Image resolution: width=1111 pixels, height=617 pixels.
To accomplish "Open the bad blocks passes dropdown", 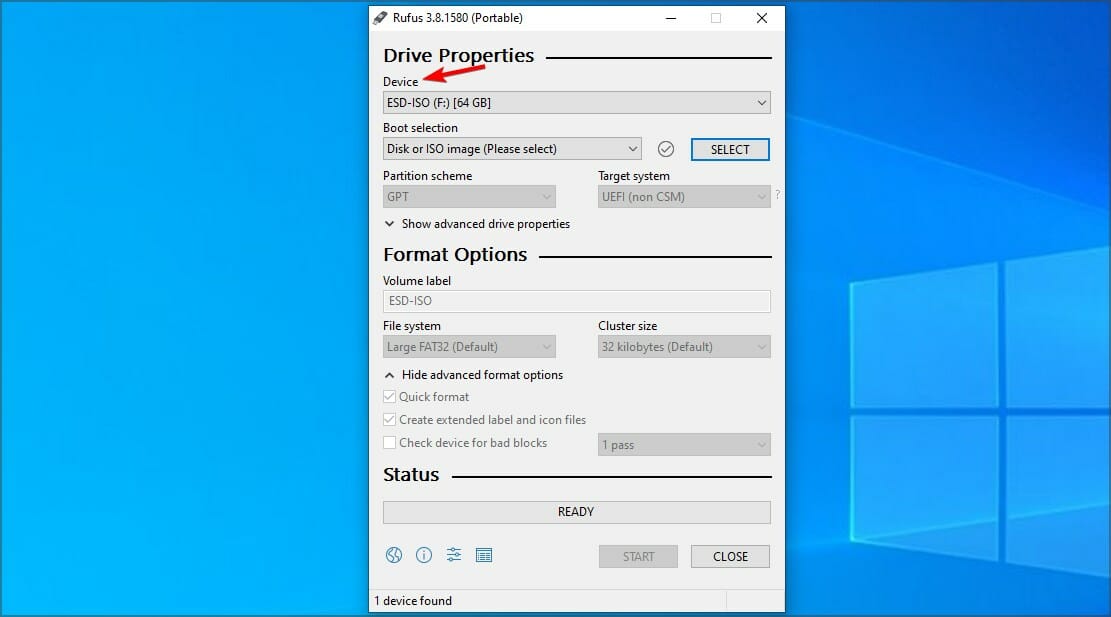I will pyautogui.click(x=684, y=445).
